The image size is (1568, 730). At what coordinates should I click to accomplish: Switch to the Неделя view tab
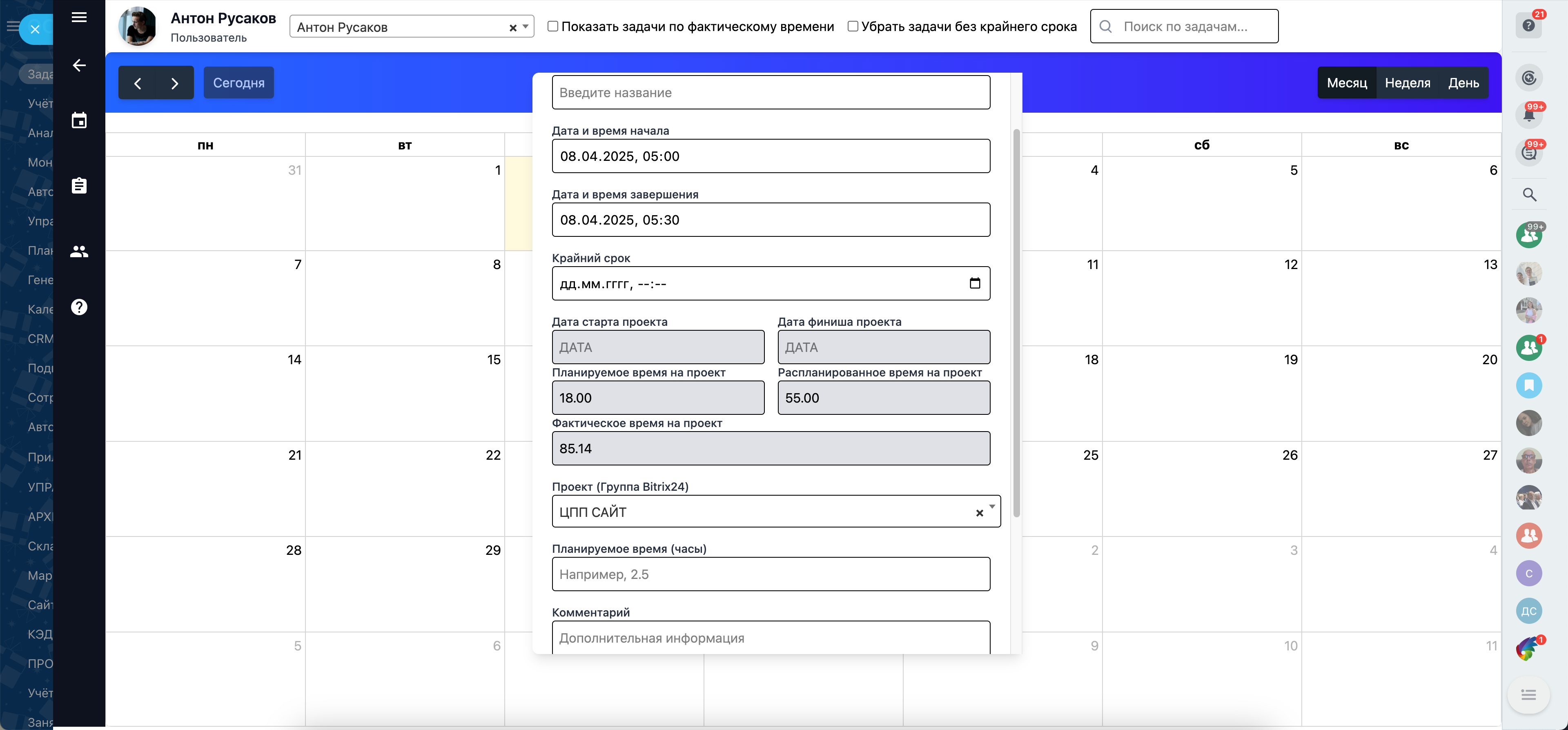pos(1407,83)
